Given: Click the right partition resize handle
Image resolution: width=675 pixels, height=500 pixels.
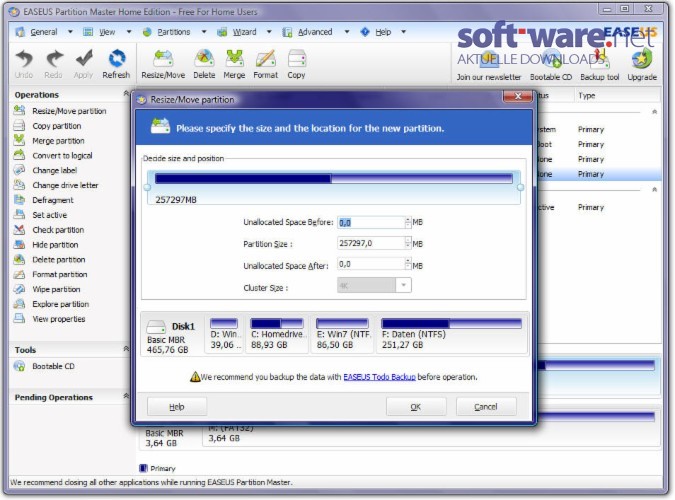Looking at the screenshot, I should (x=520, y=187).
